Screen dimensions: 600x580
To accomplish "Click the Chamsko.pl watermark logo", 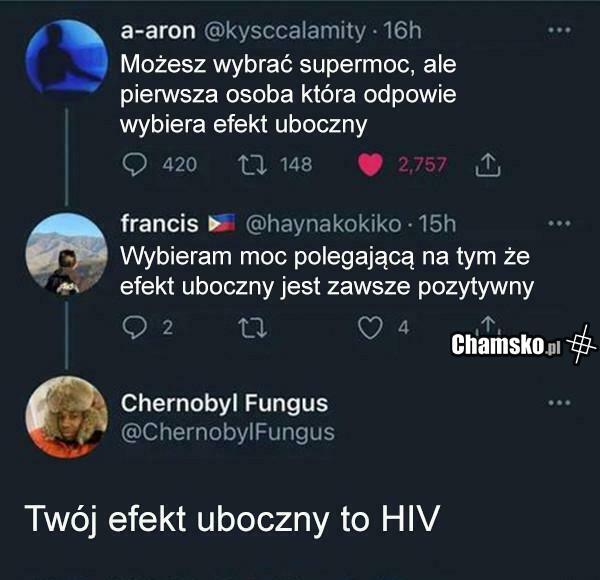I will (523, 344).
